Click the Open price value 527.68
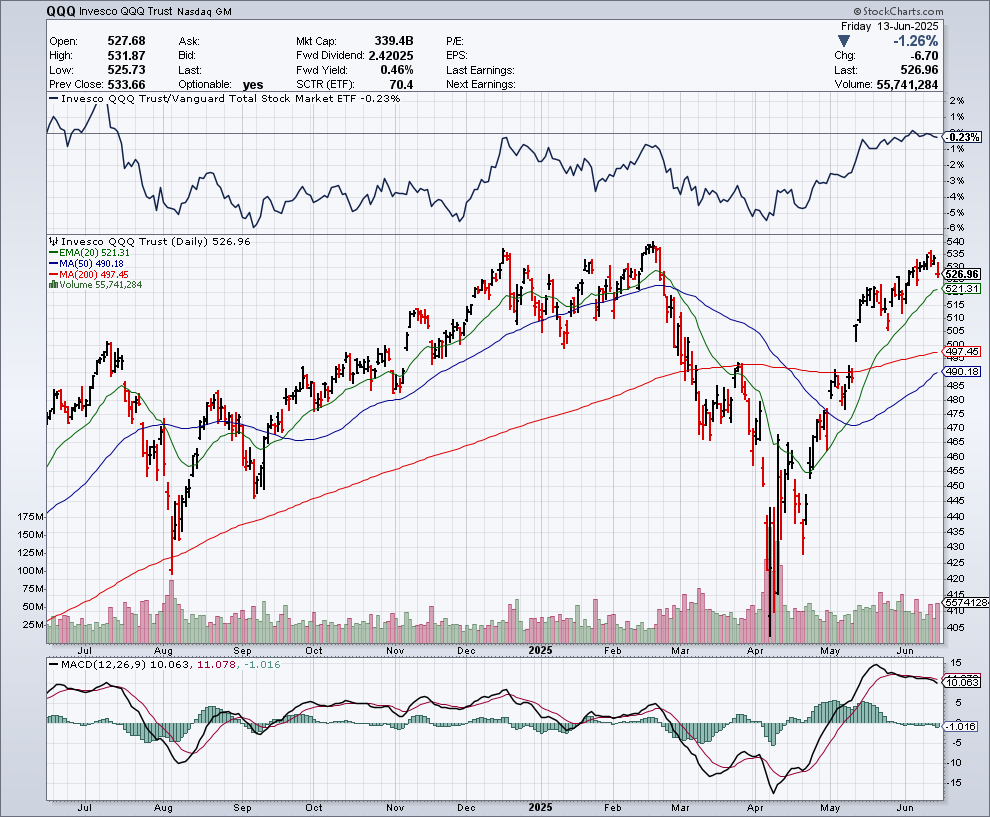Viewport: 990px width, 817px height. [x=126, y=41]
